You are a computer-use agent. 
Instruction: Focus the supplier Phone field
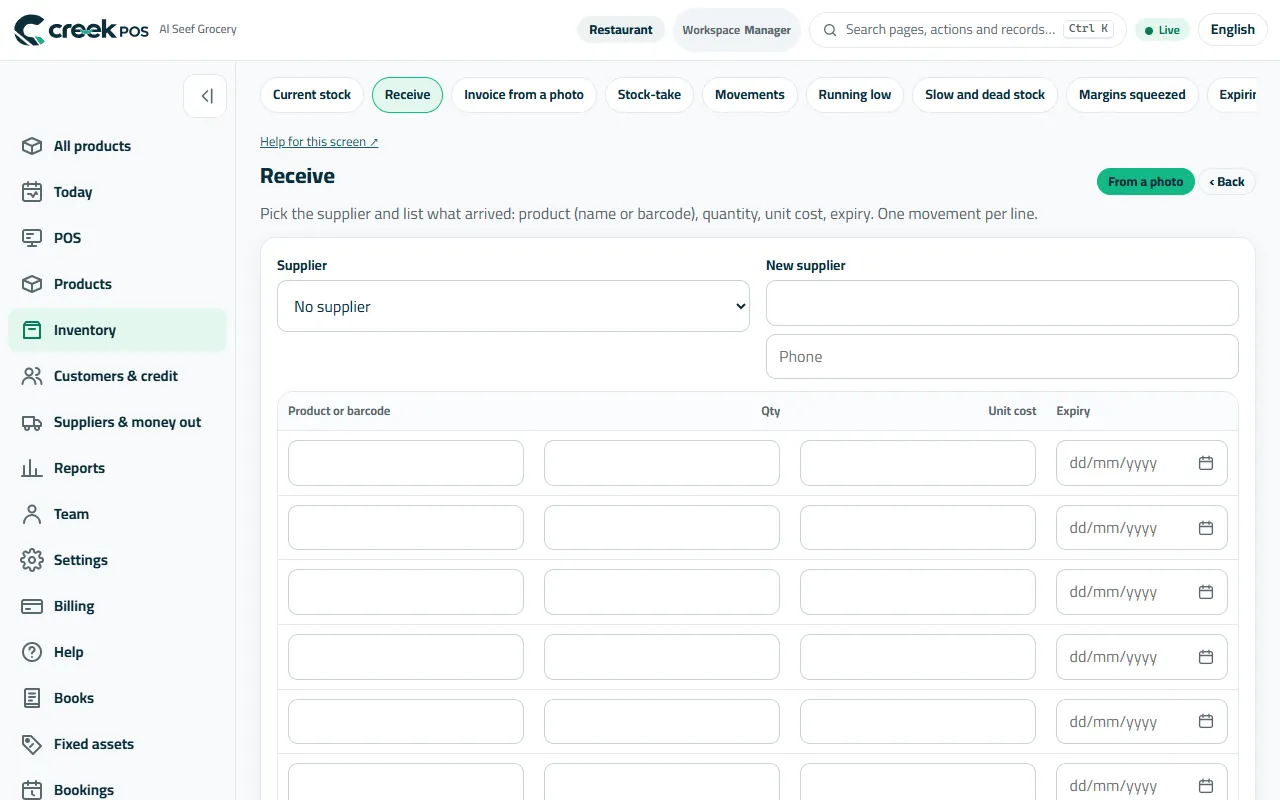pos(1002,356)
